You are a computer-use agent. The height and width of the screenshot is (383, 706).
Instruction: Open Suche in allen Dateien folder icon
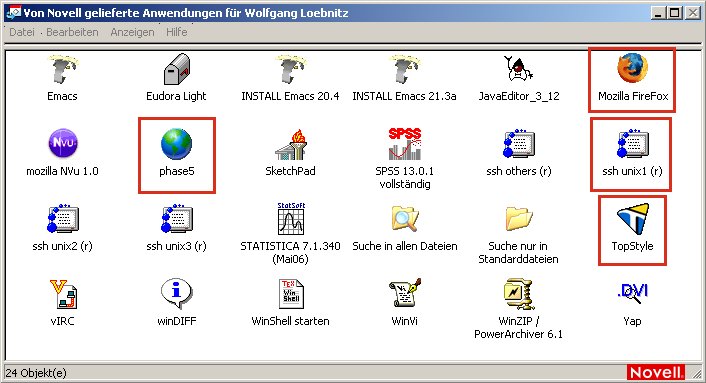(405, 219)
